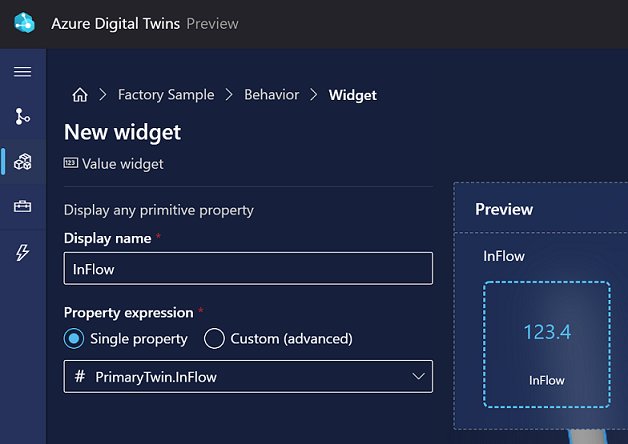628x444 pixels.
Task: Click the Azure Digital Twins title text
Action: click(x=115, y=24)
